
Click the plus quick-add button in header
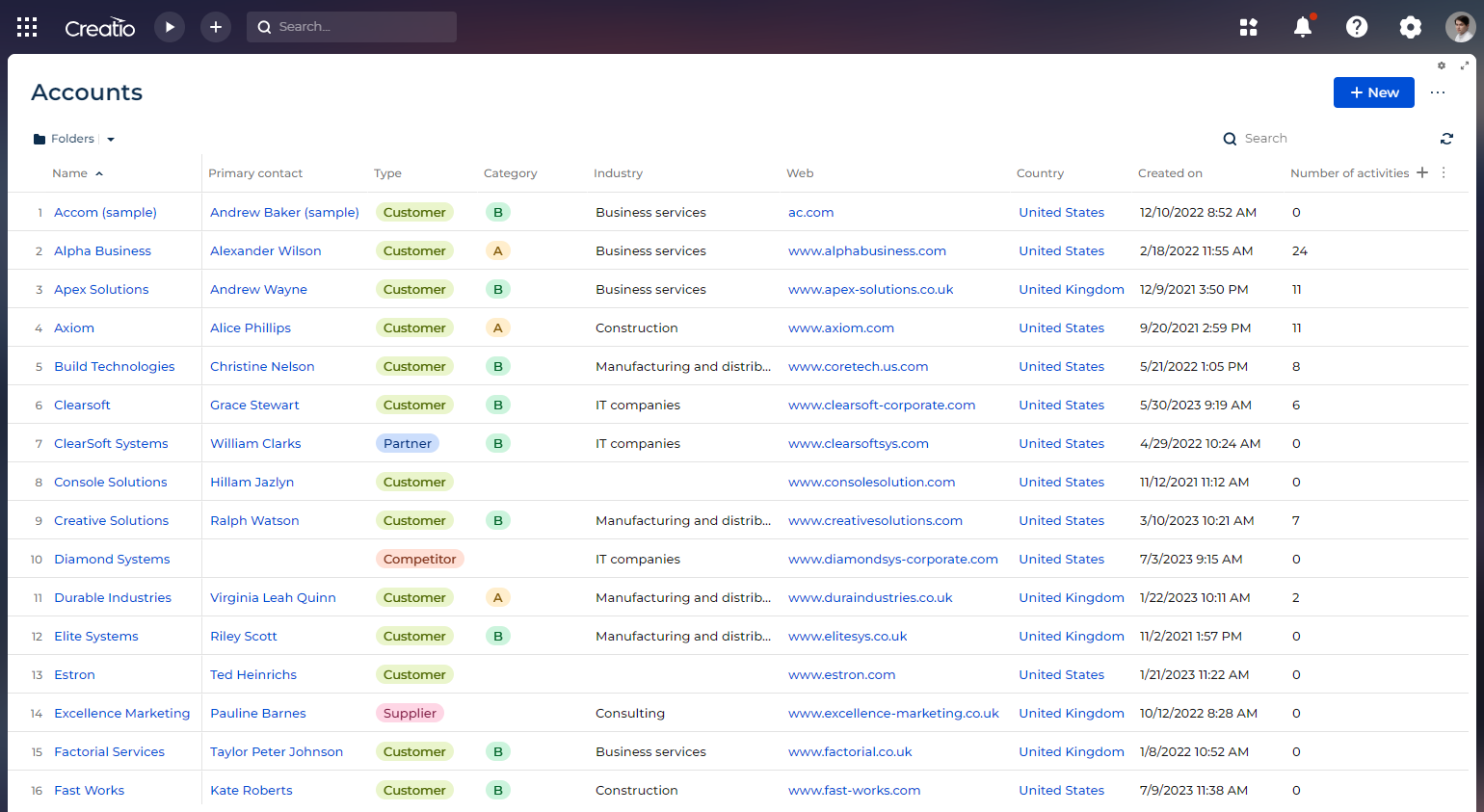[x=216, y=27]
